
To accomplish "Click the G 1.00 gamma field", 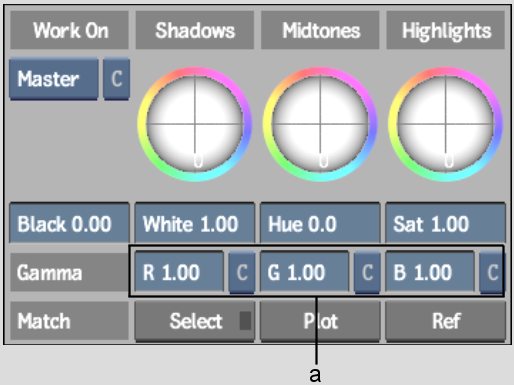I will [305, 272].
